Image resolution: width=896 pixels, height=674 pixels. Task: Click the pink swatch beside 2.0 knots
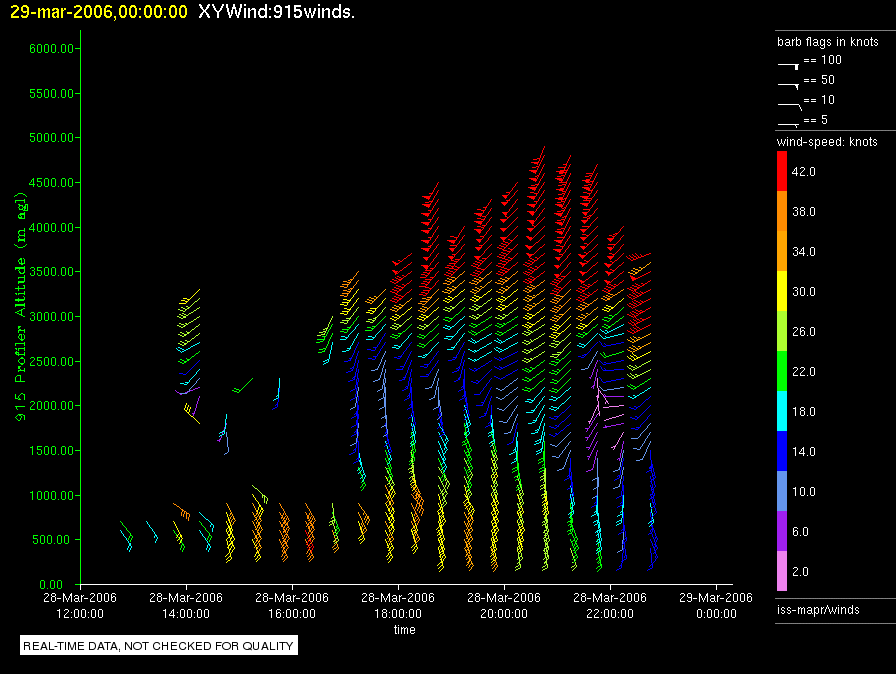point(782,572)
